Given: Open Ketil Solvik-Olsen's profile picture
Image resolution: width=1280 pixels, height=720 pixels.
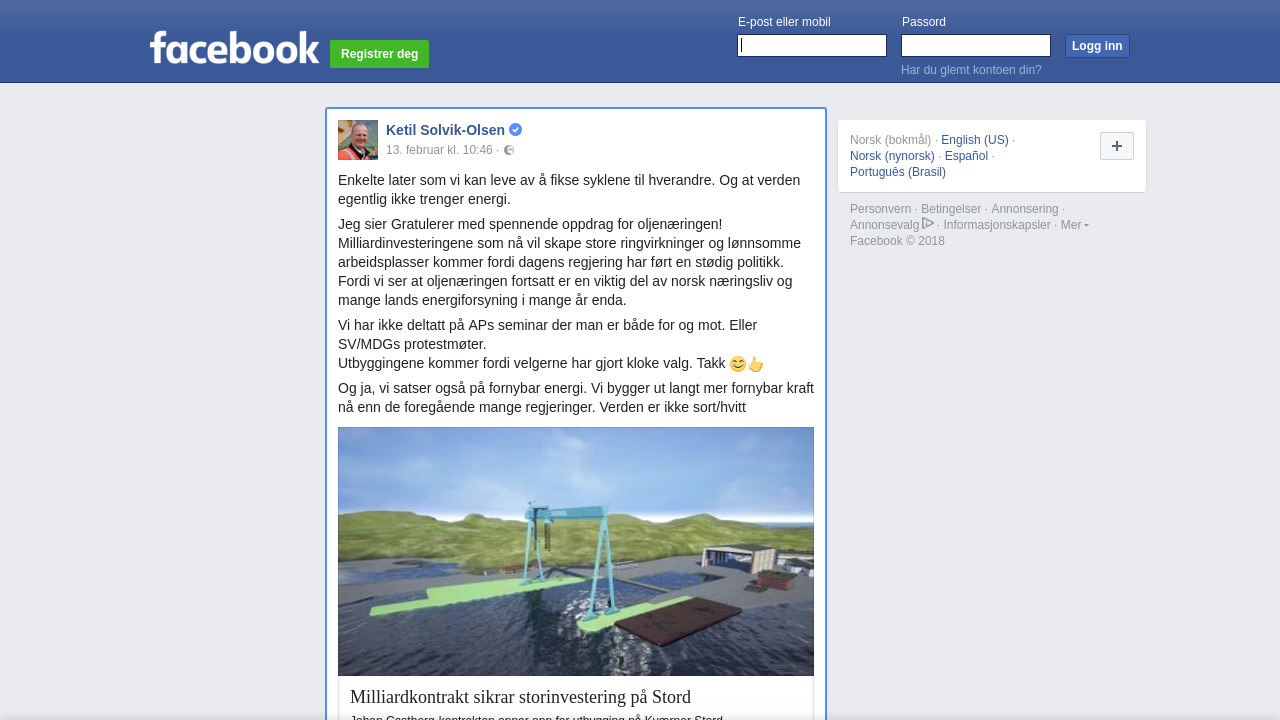Looking at the screenshot, I should [x=358, y=140].
